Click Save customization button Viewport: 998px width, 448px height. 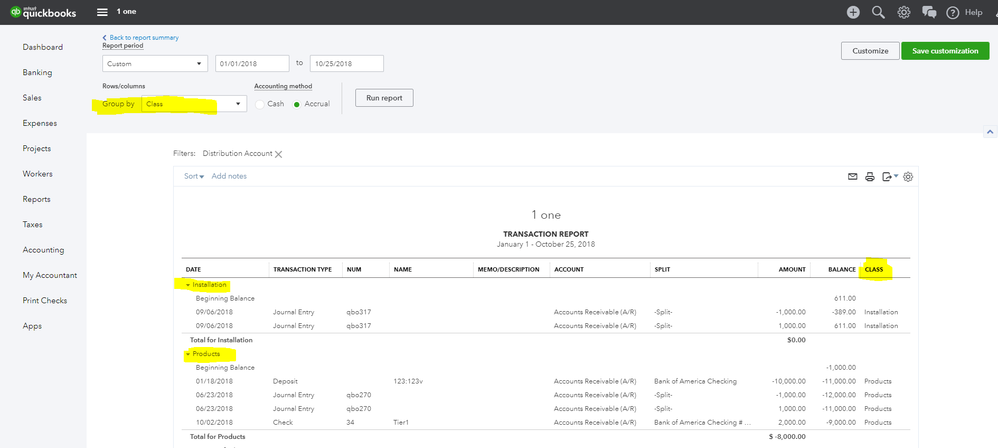945,51
